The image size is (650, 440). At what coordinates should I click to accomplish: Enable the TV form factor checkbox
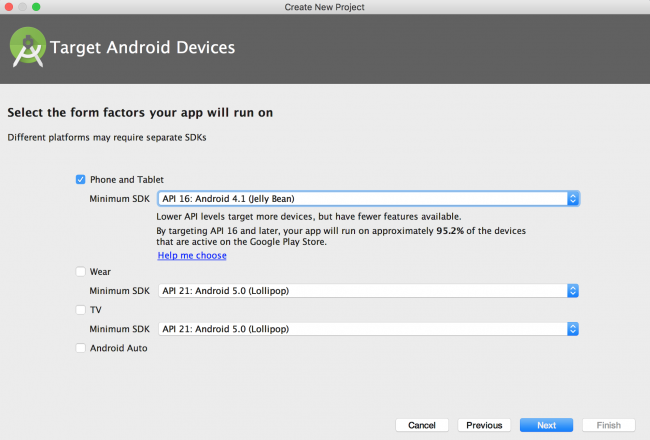80,310
